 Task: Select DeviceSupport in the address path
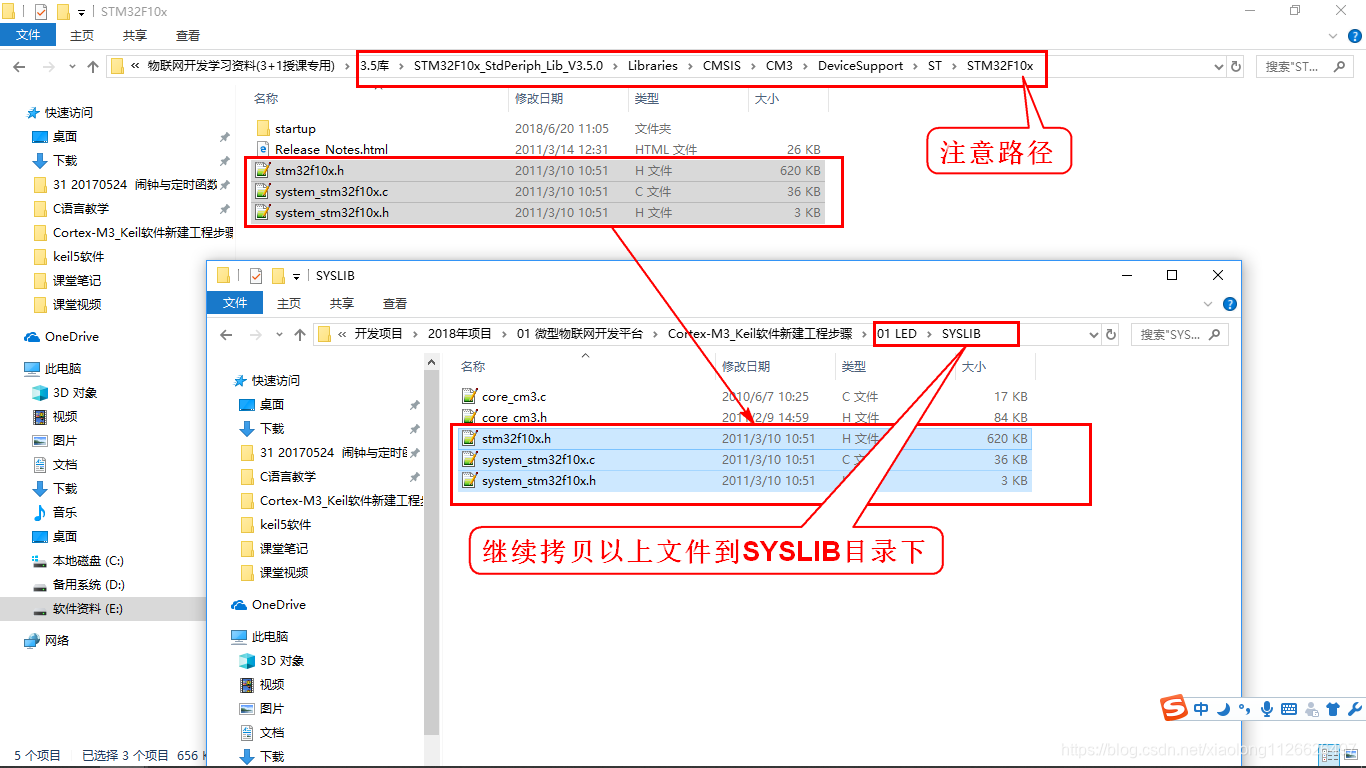[x=860, y=66]
